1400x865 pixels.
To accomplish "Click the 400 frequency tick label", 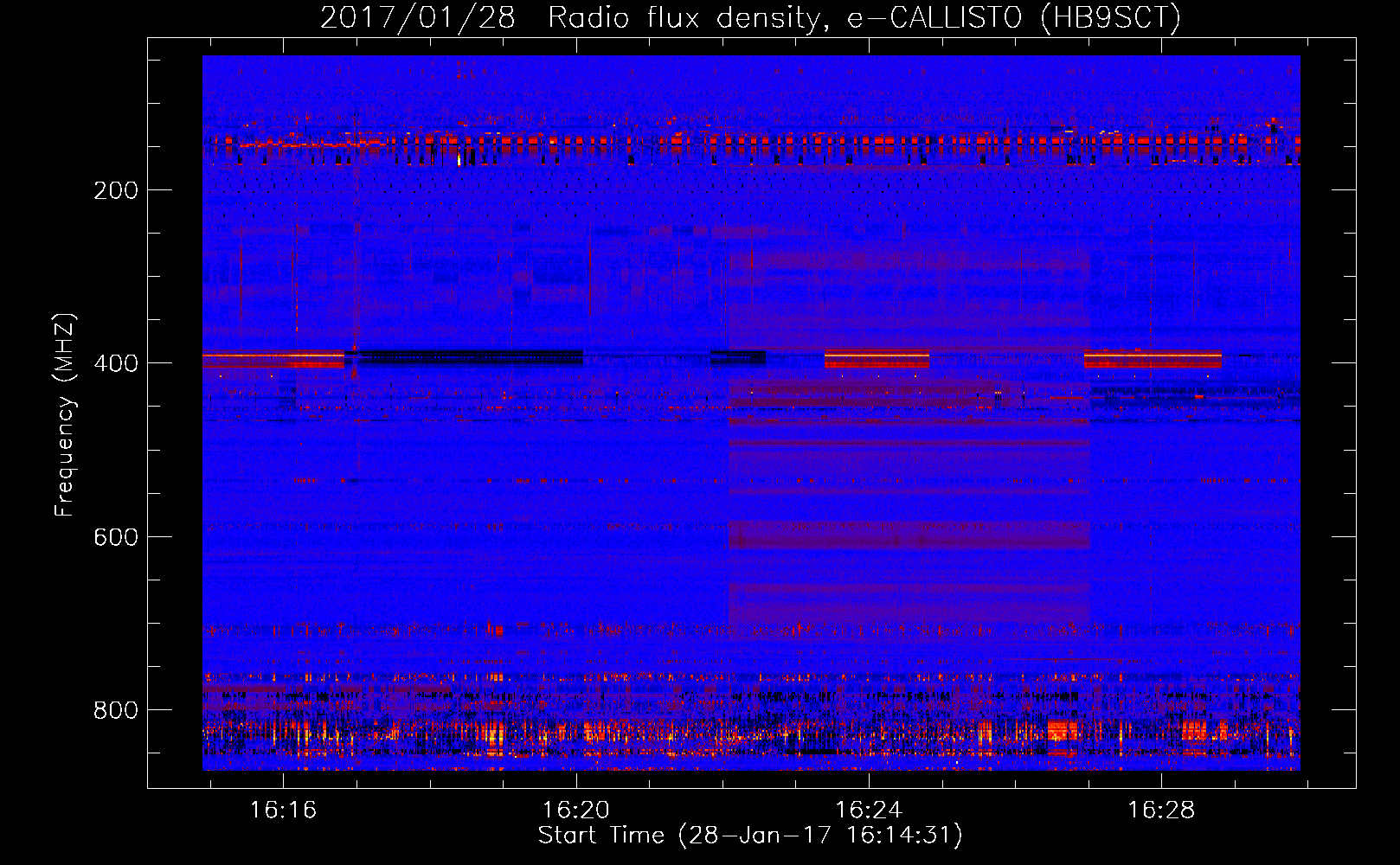I will (x=116, y=363).
